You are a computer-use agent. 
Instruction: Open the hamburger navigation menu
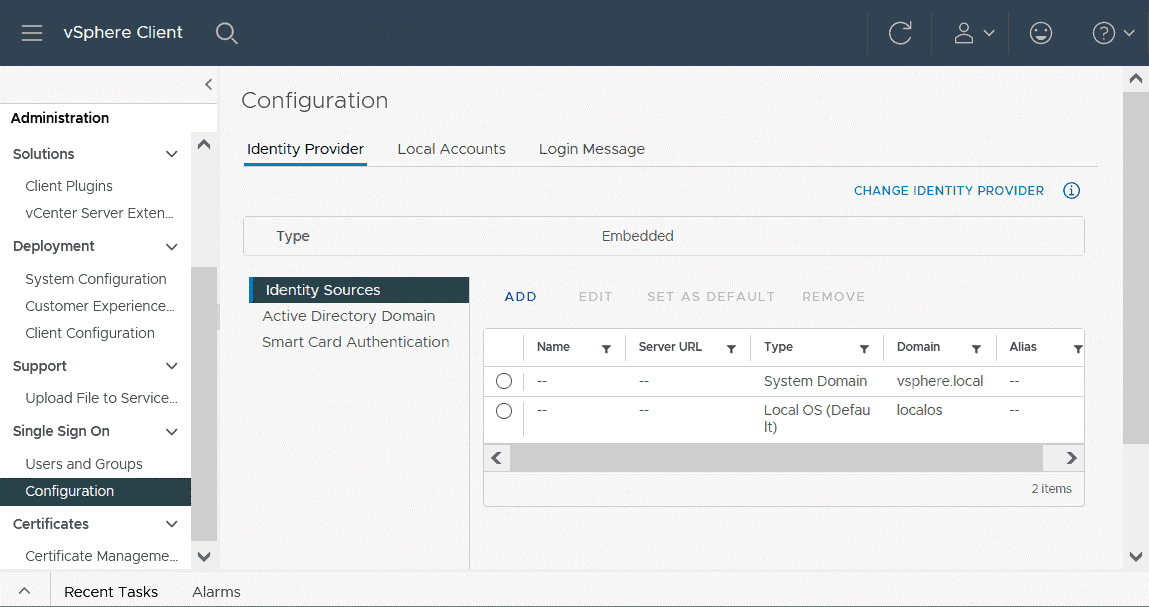point(32,33)
